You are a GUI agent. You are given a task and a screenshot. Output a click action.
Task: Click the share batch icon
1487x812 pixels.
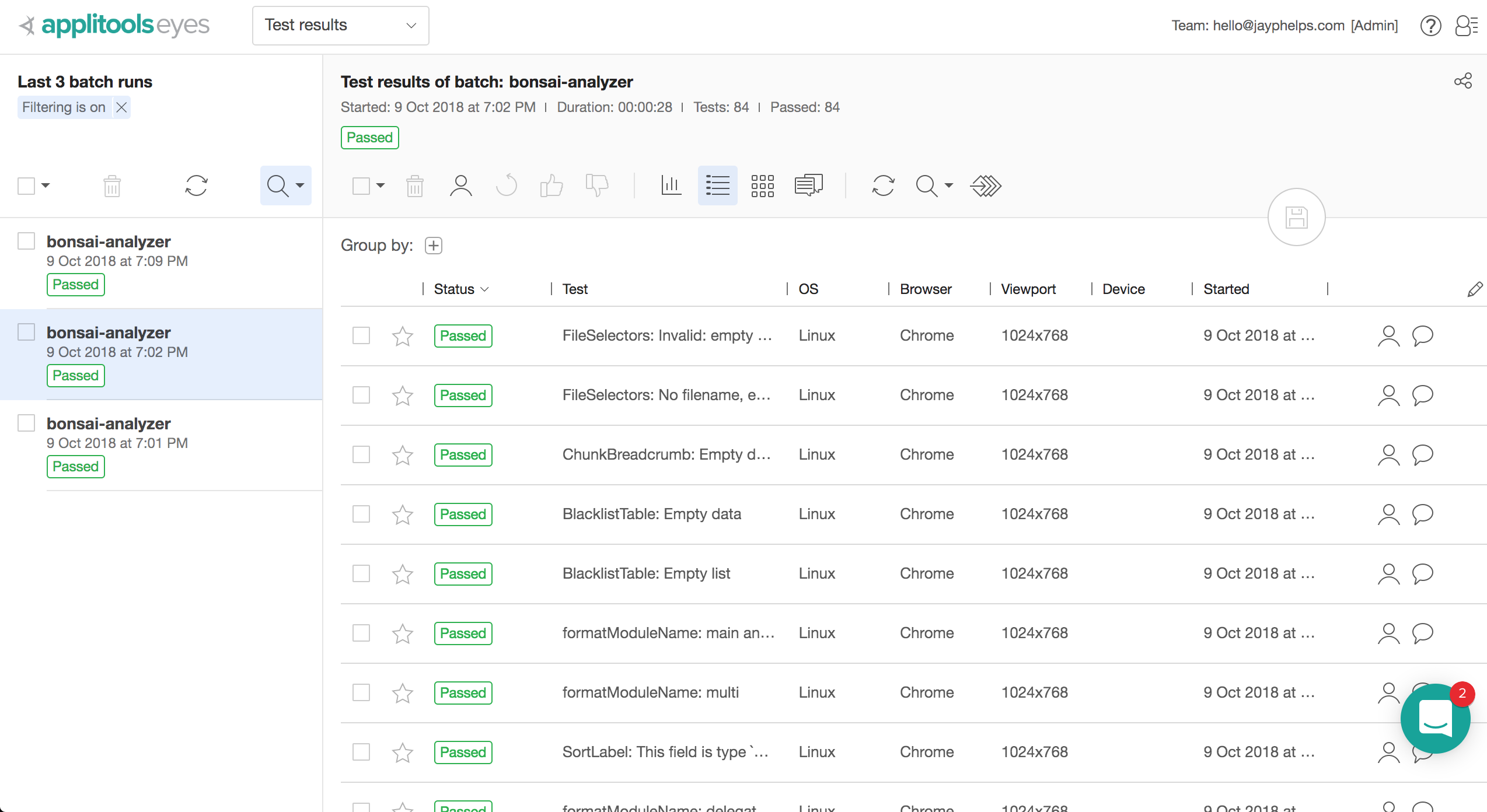click(x=1462, y=81)
